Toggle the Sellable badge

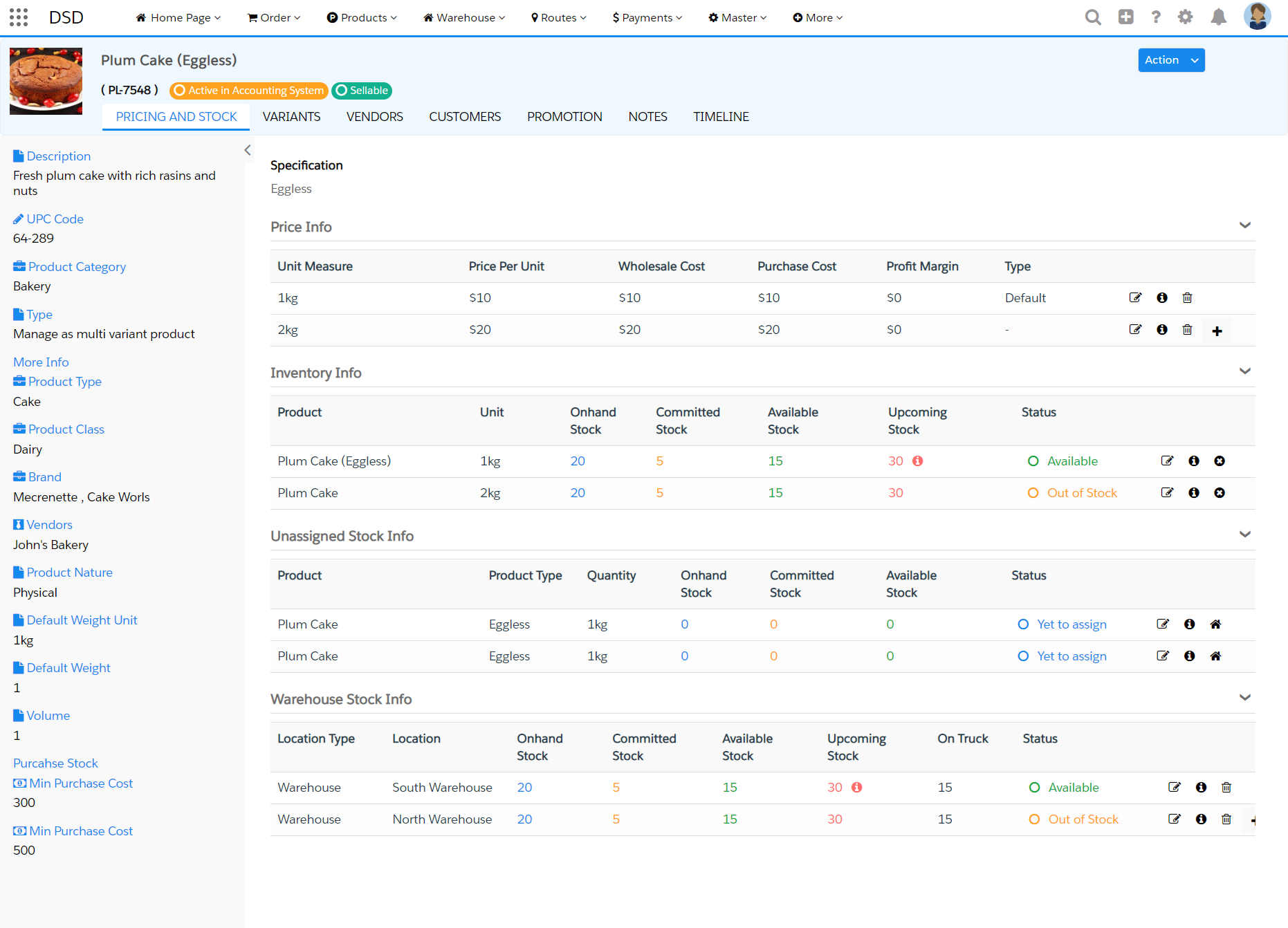pyautogui.click(x=361, y=91)
